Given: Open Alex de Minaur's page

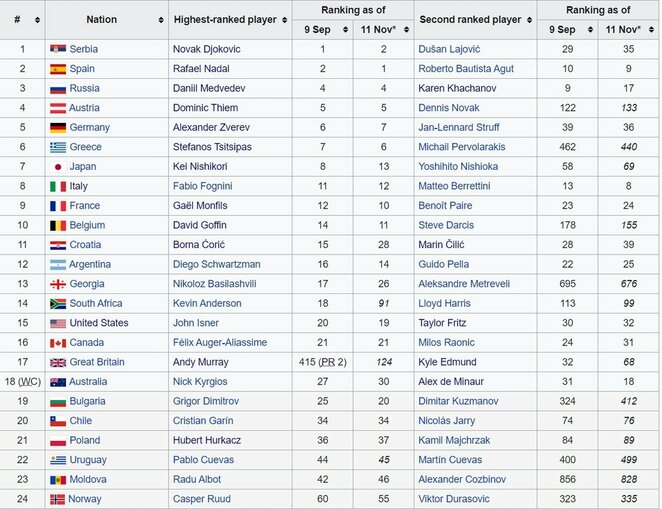Looking at the screenshot, I should pos(457,381).
